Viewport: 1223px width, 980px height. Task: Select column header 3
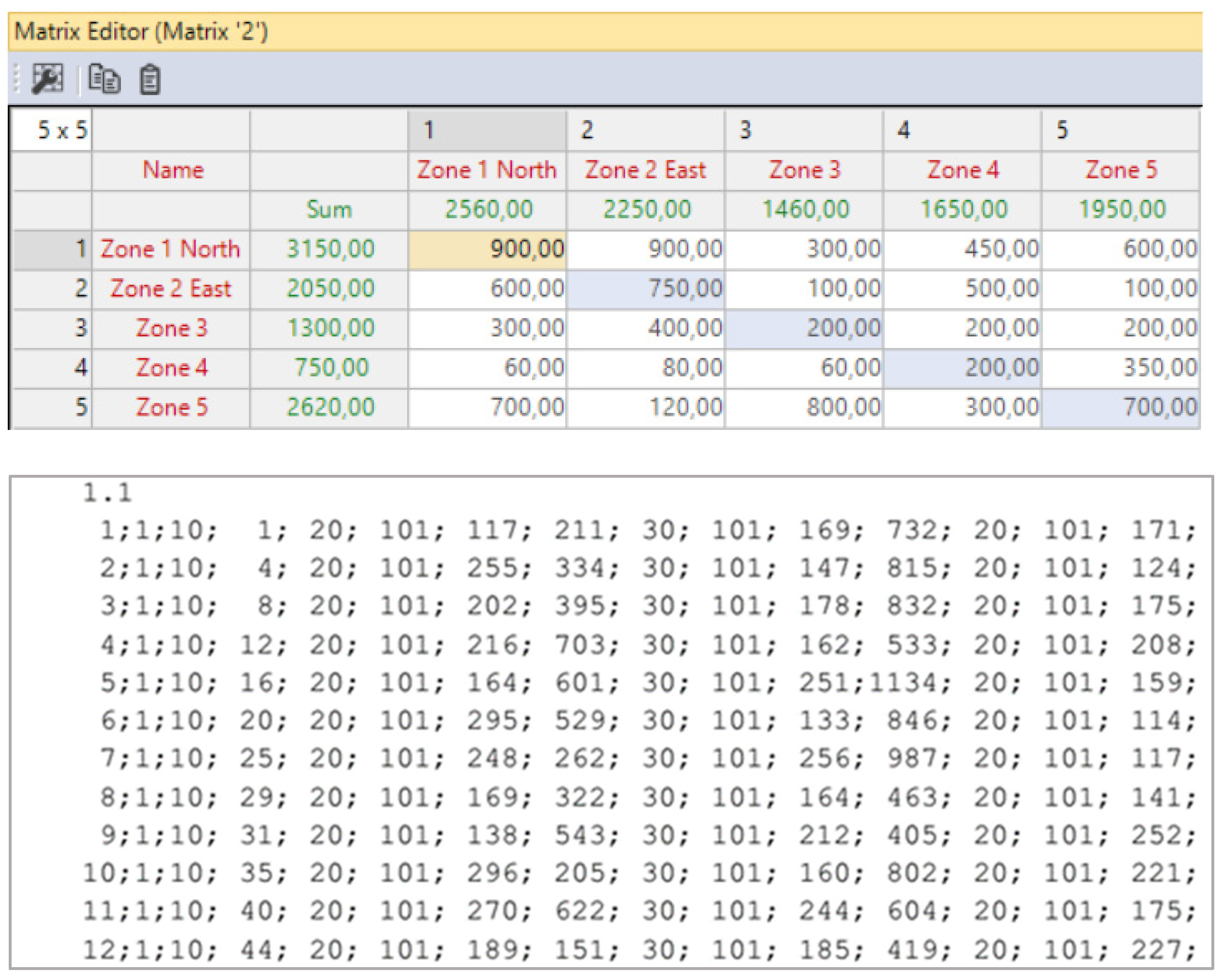(x=803, y=130)
